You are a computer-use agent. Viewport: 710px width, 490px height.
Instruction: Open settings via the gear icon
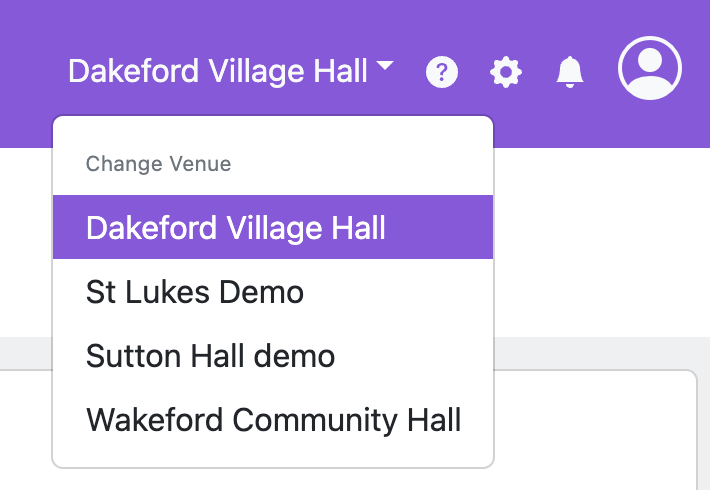[x=506, y=72]
